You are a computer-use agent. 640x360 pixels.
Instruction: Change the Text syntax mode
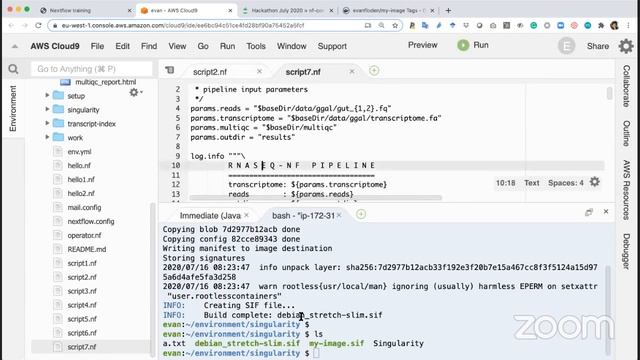(531, 183)
